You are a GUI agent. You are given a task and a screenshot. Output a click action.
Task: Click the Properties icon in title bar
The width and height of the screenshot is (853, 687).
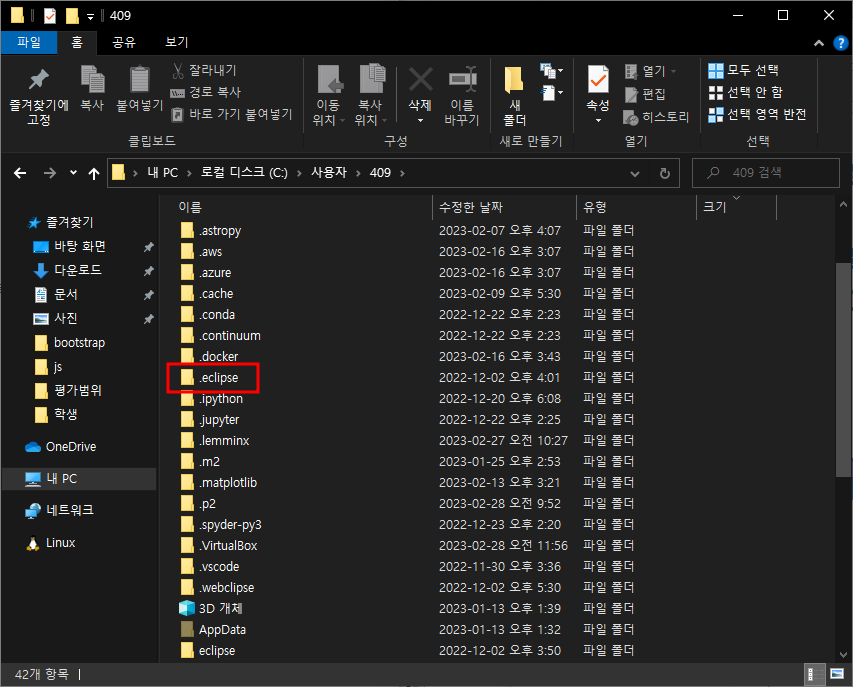click(x=50, y=16)
